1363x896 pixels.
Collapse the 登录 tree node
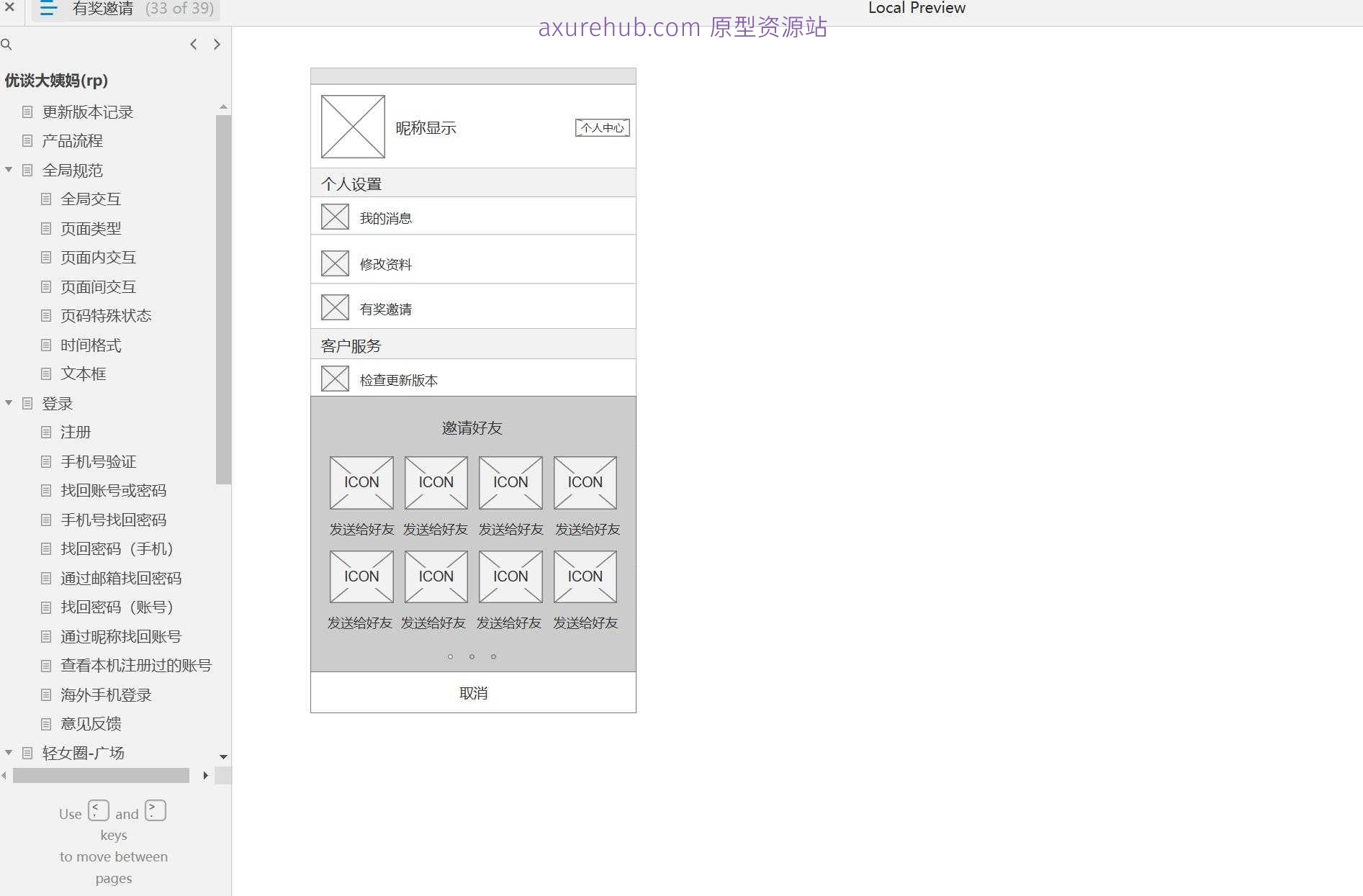[x=9, y=403]
